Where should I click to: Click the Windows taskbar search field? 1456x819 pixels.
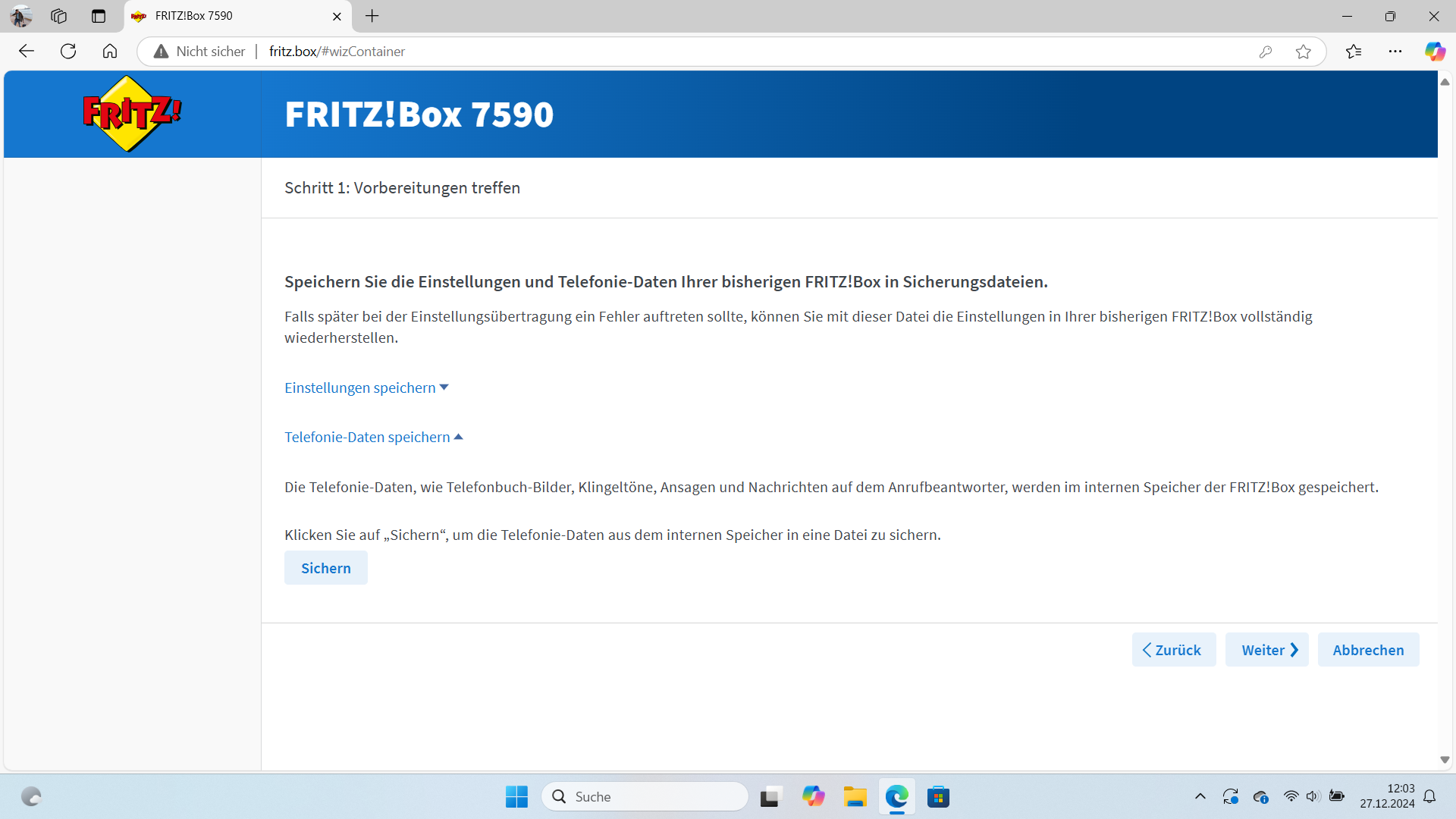point(645,797)
